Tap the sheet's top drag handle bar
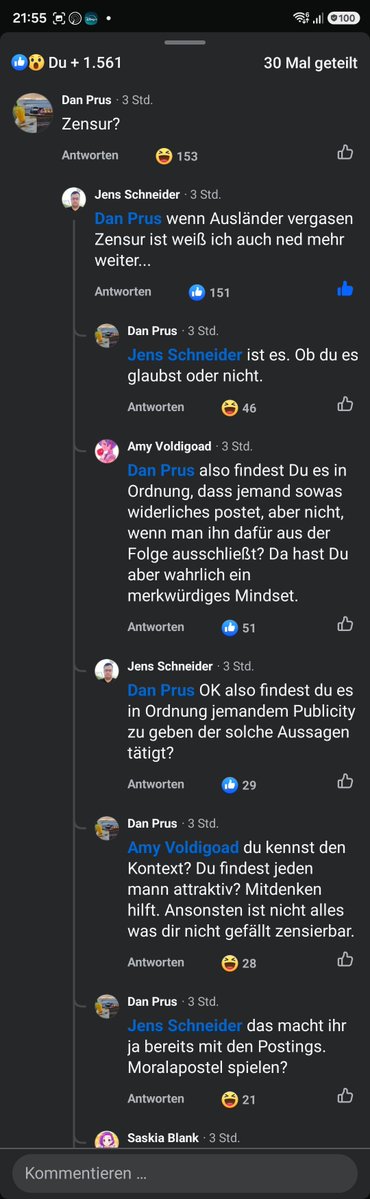Image resolution: width=370 pixels, height=1199 pixels. tap(185, 42)
